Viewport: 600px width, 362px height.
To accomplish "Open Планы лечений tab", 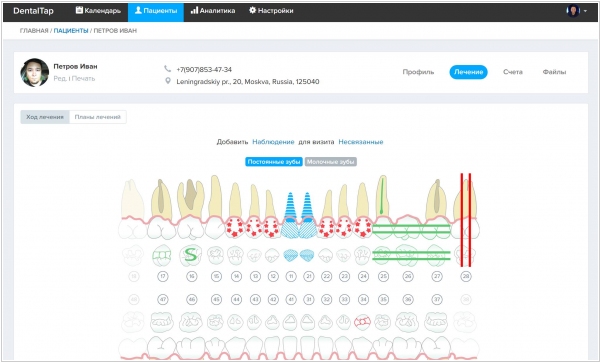I will tap(98, 117).
